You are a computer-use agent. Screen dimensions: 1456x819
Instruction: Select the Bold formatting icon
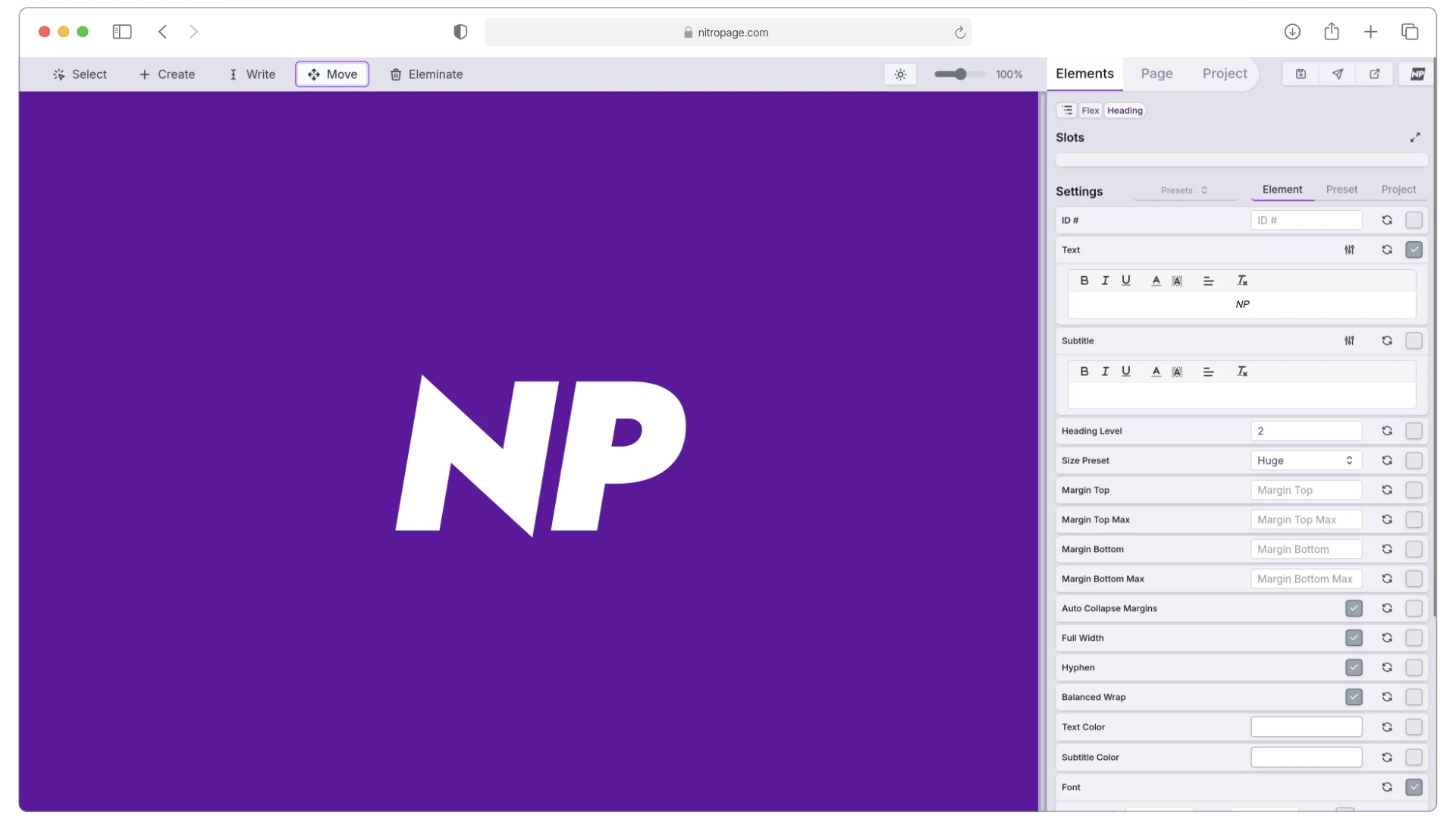tap(1084, 280)
